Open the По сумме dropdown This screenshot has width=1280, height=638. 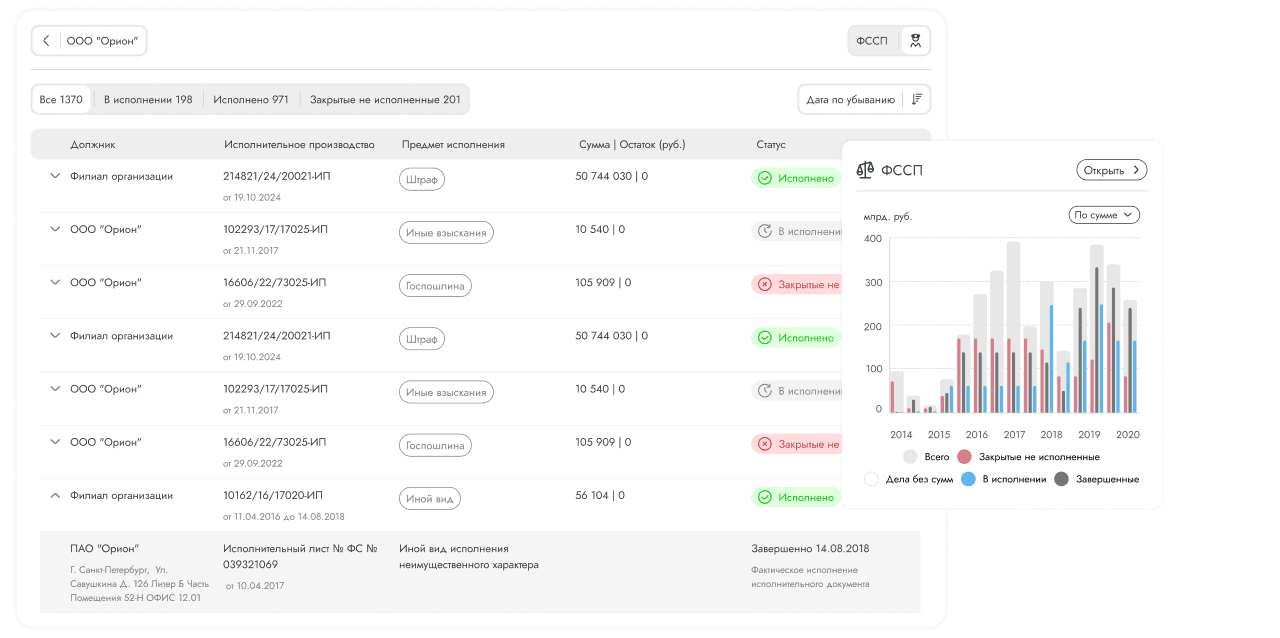[1104, 214]
